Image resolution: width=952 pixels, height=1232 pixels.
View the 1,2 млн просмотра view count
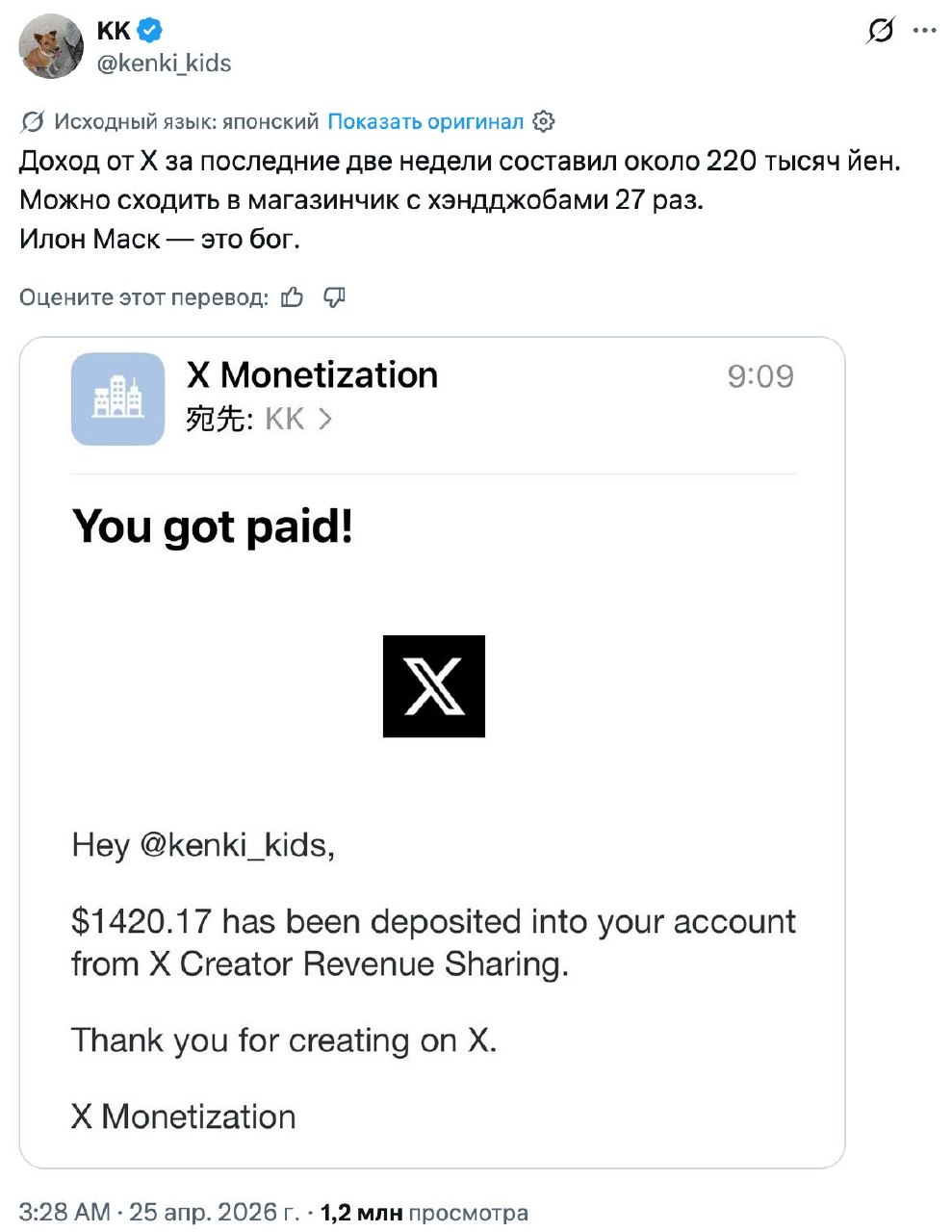424,1212
